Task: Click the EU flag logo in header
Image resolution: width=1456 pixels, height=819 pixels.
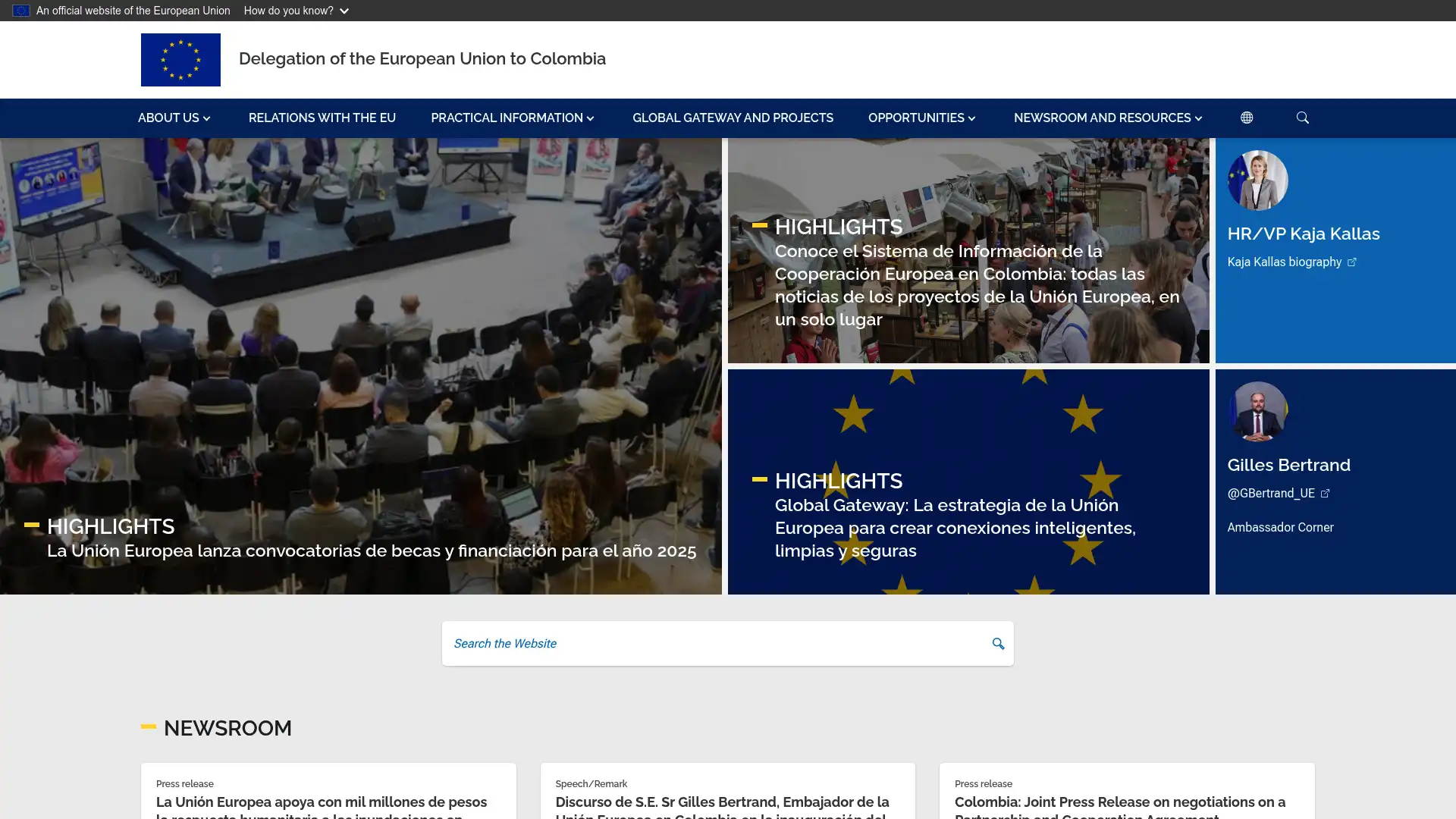Action: click(x=180, y=59)
